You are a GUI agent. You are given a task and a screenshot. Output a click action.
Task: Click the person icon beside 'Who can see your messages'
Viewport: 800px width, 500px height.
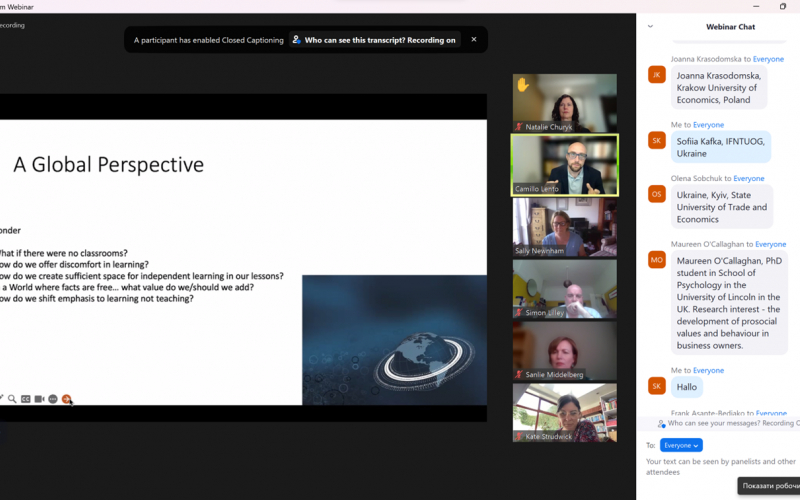coord(661,423)
